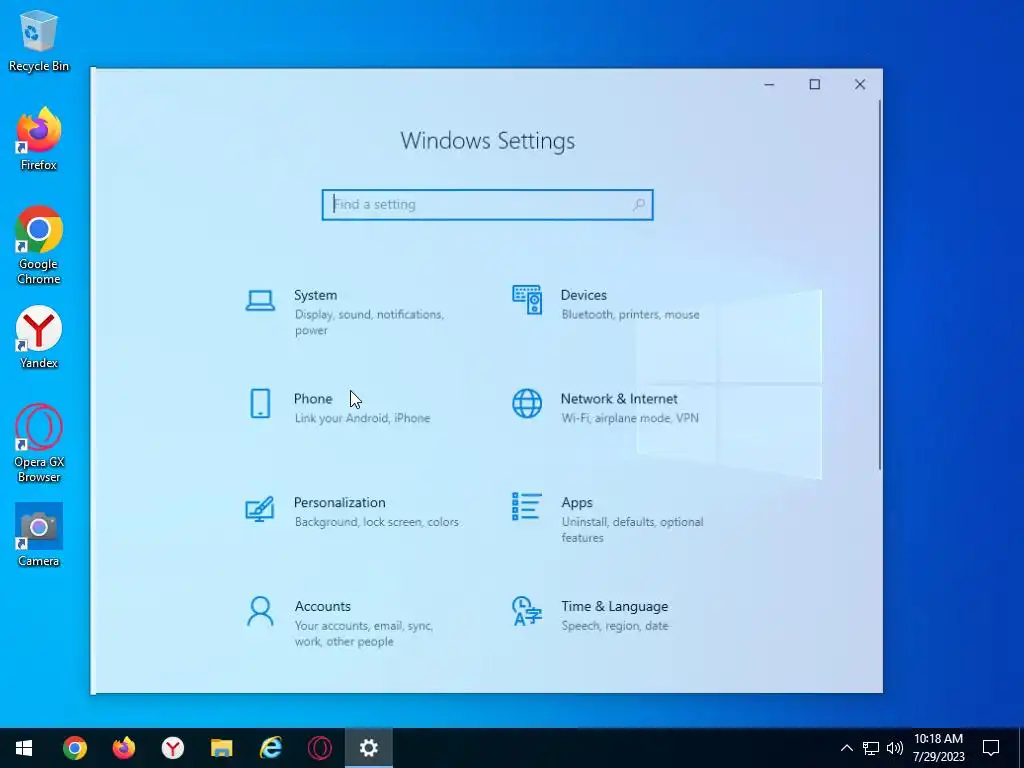This screenshot has height=768, width=1024.
Task: Click 'Background, lock screen, colors' description
Action: (377, 522)
